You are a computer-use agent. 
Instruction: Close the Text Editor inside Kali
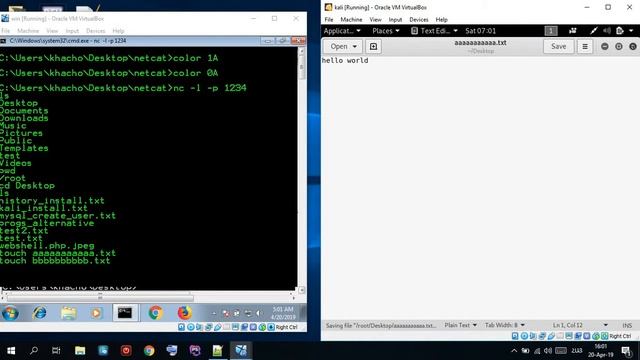coord(633,47)
